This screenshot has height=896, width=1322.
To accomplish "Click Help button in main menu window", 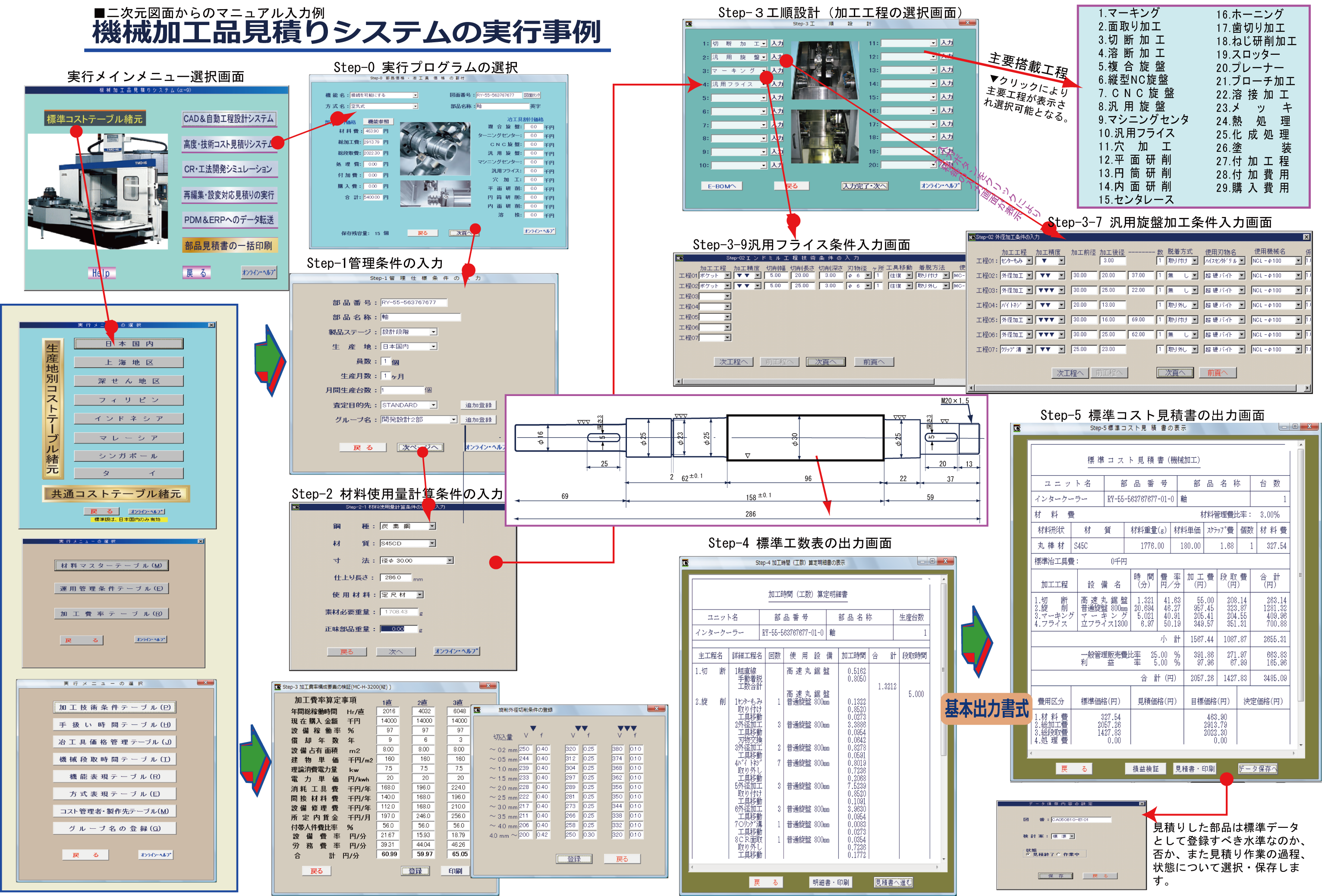I will [101, 273].
